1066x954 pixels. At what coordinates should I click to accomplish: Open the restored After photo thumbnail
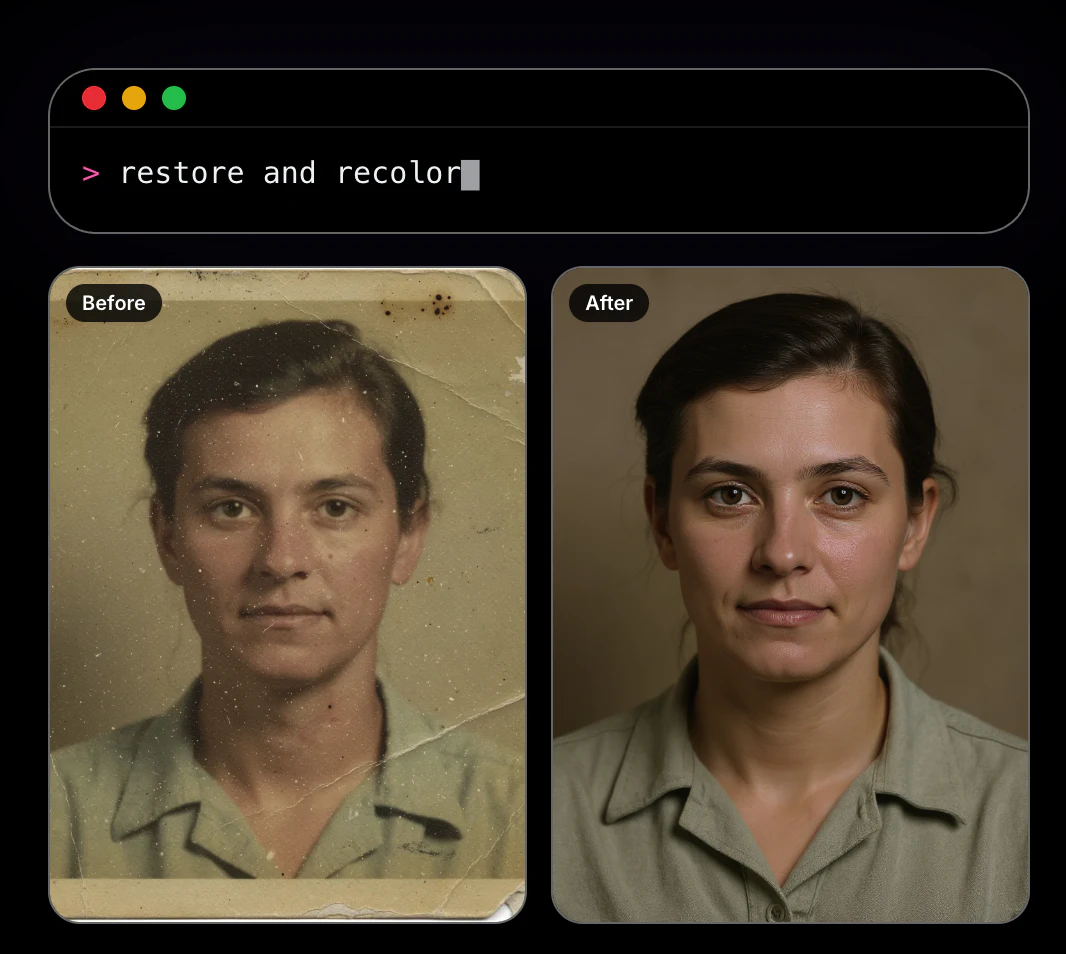click(790, 595)
